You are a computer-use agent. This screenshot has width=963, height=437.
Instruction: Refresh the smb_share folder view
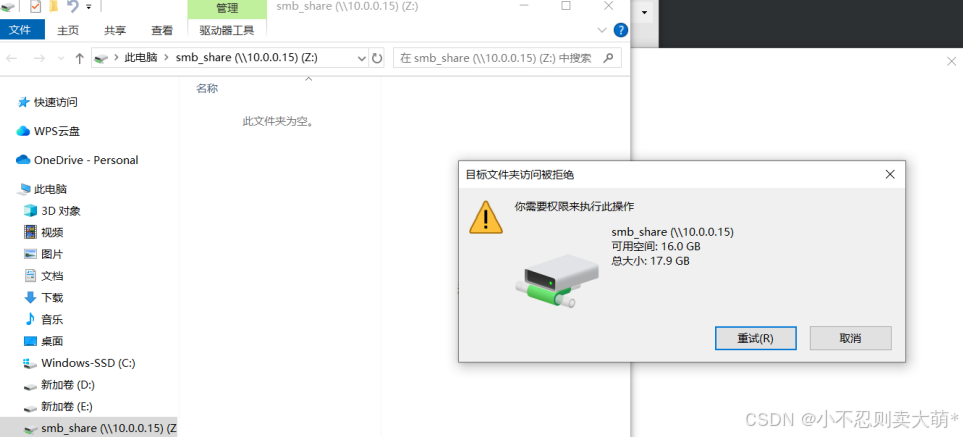coord(377,58)
